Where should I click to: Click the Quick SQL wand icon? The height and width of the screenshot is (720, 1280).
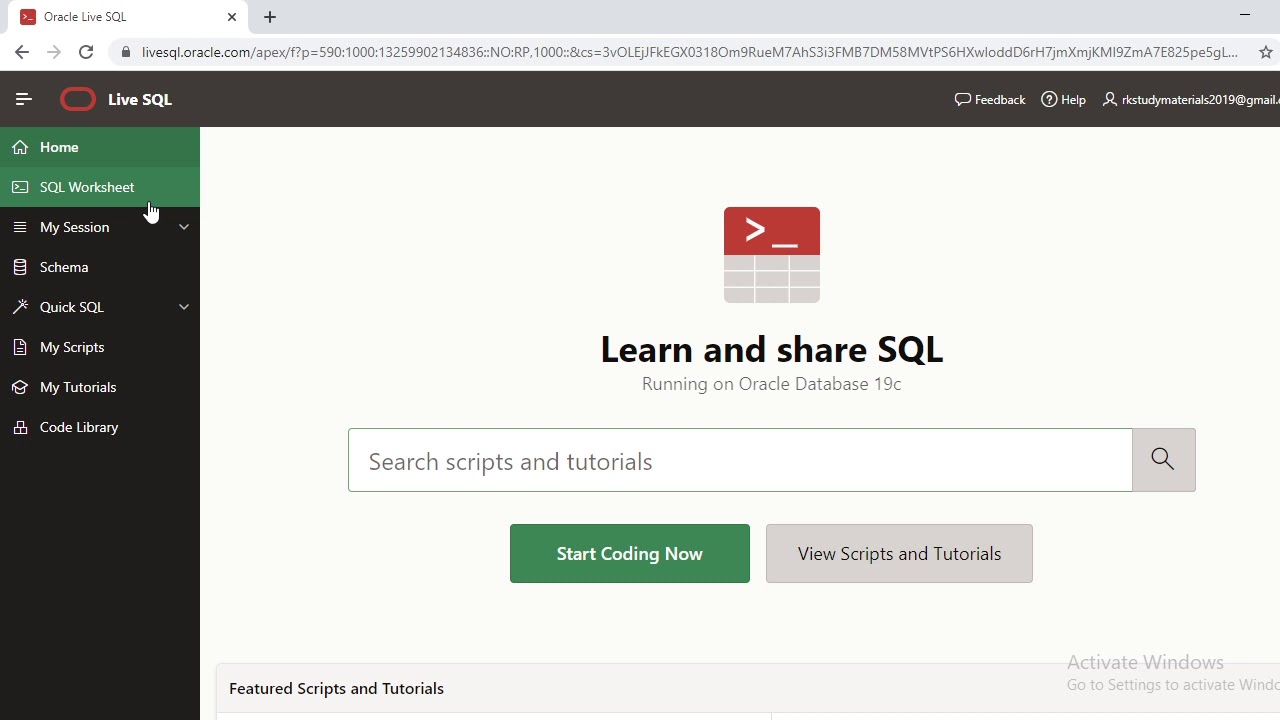click(x=20, y=307)
